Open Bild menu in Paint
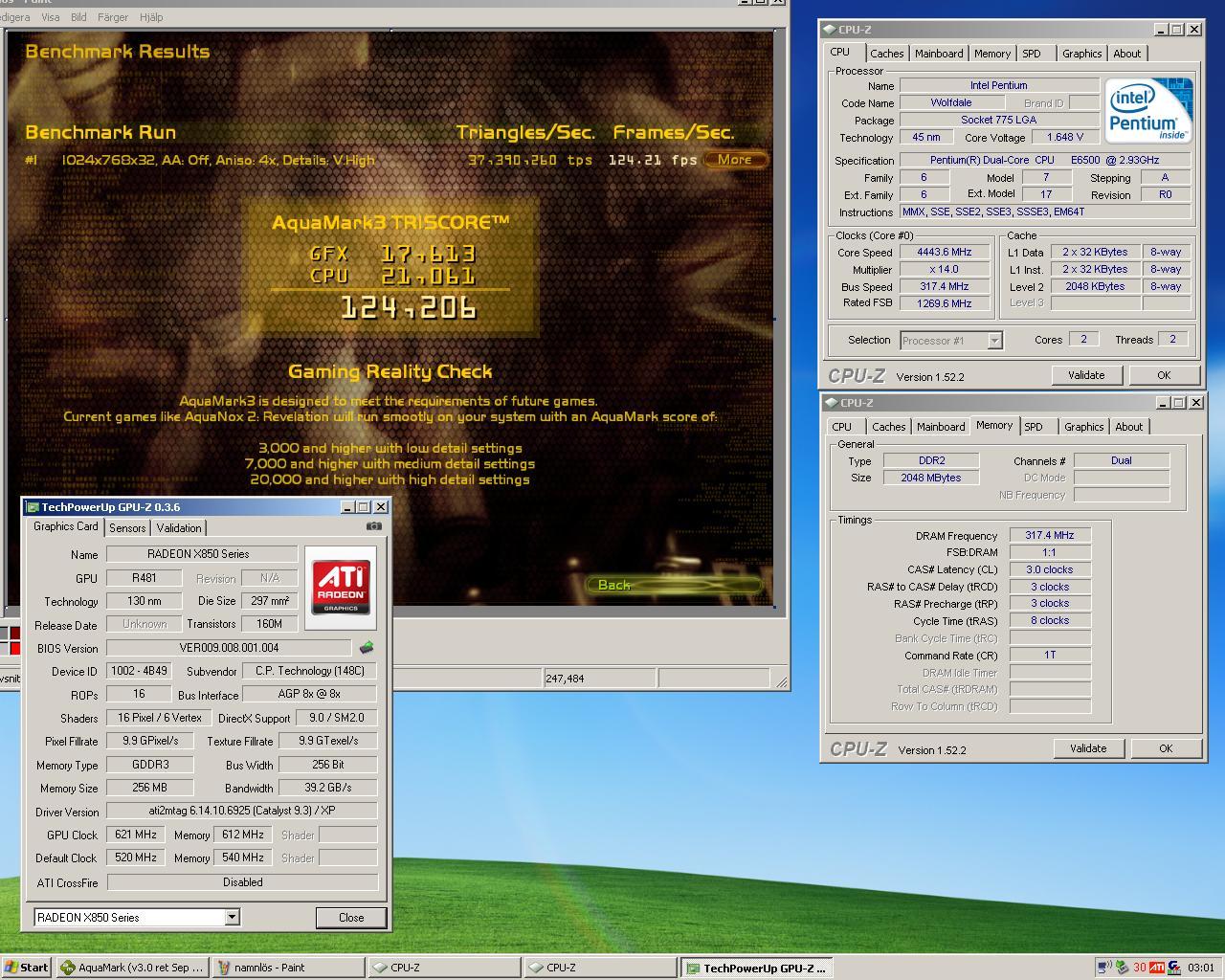Image resolution: width=1225 pixels, height=980 pixels. 78,17
